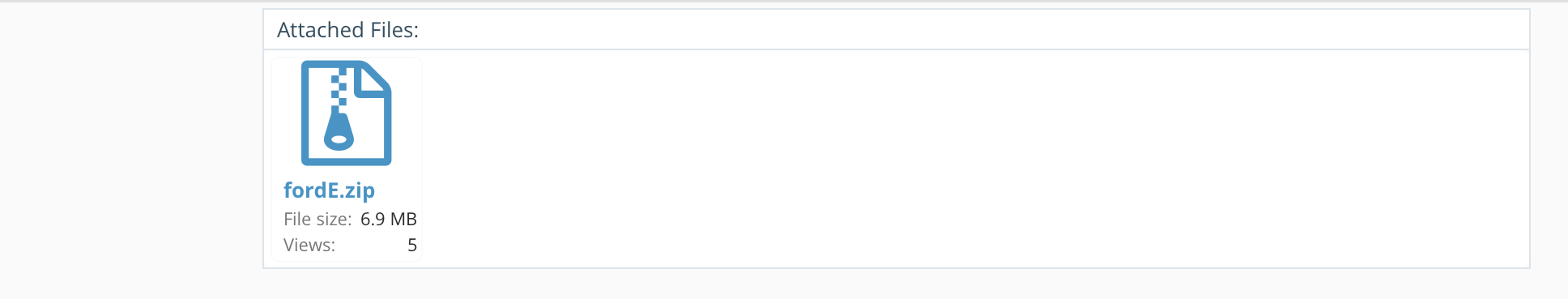1568x299 pixels.
Task: Click the "Views:" label
Action: [309, 245]
